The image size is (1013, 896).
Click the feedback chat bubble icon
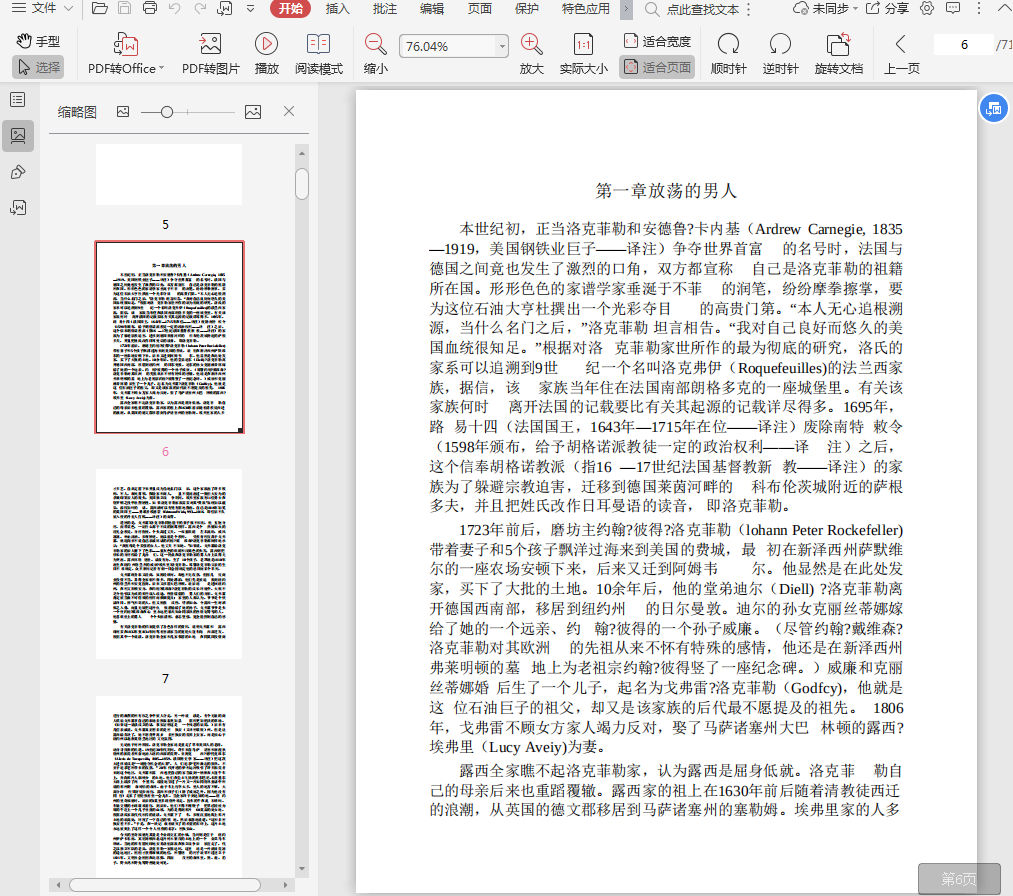953,8
